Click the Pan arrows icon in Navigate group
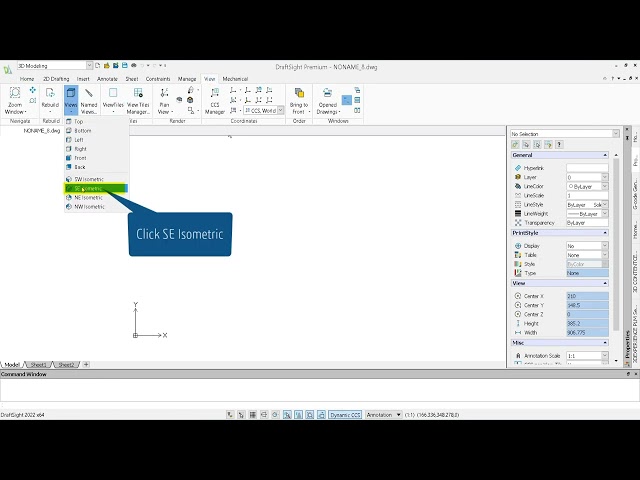The image size is (640, 480). (x=33, y=90)
